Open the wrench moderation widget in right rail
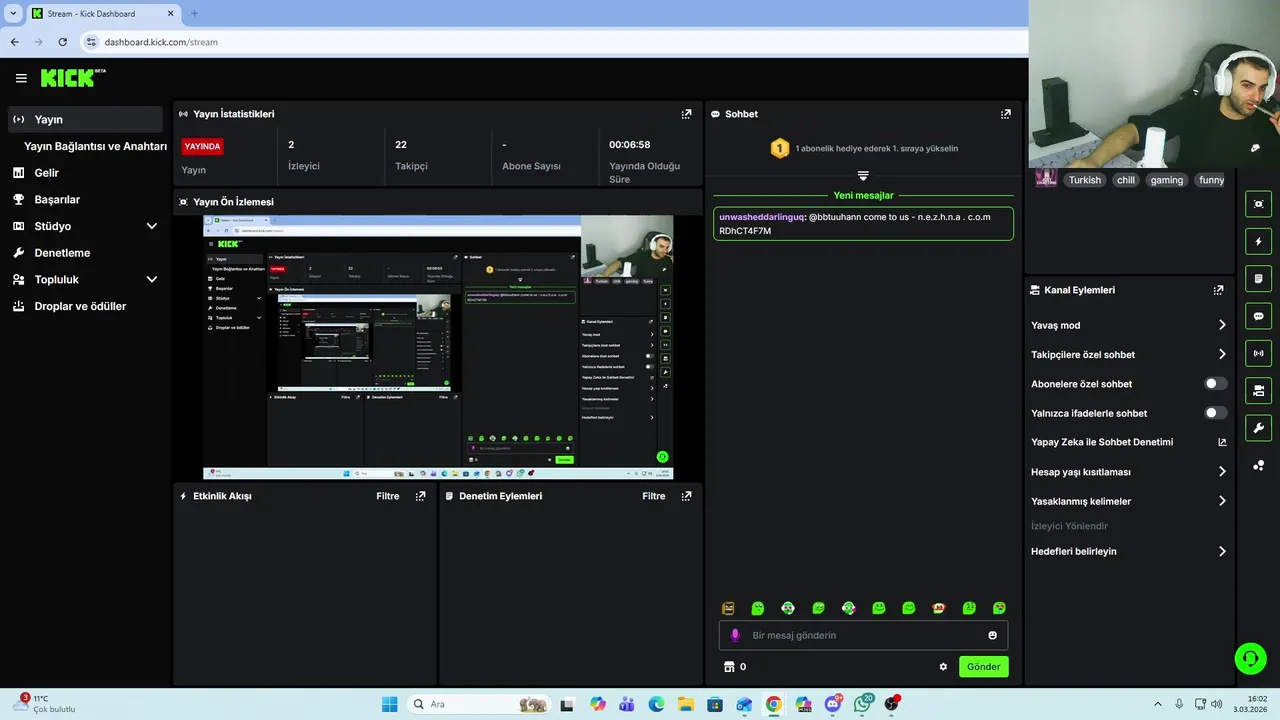Screen dimensions: 1280x720 click(1258, 428)
